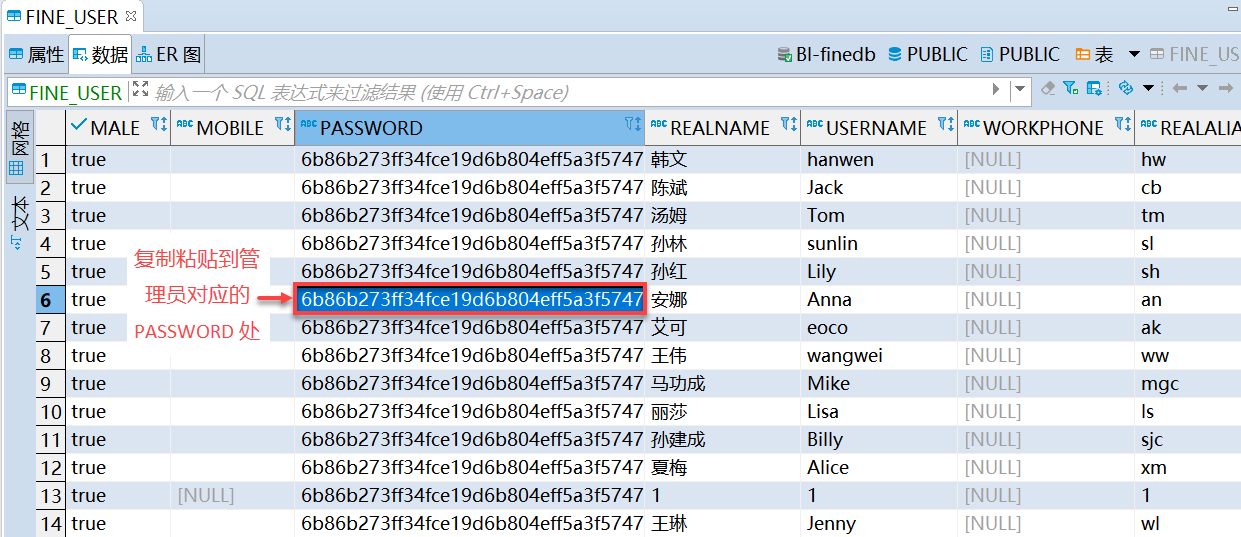Open the ER 图 tab
This screenshot has width=1241, height=537.
coord(170,55)
